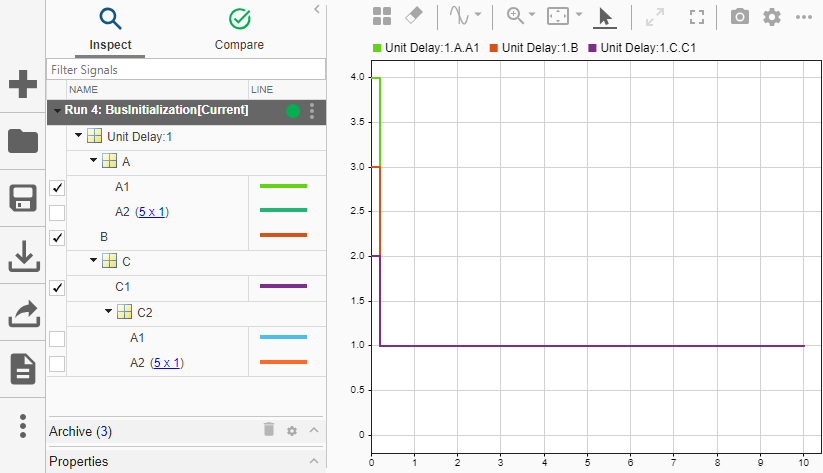Screen dimensions: 823x473
Task: Collapse the C2 bus tree node
Action: (108, 311)
